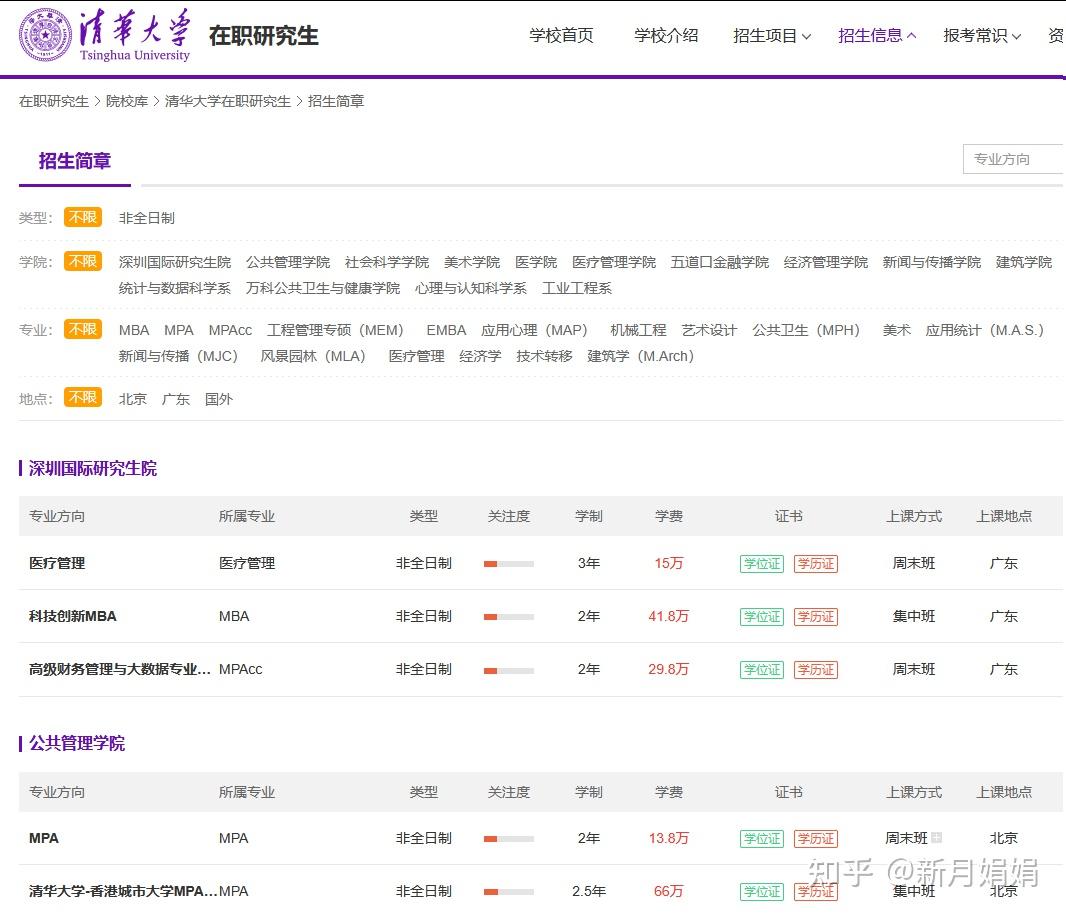This screenshot has width=1066, height=917.
Task: Filter by MPAcc major
Action: coord(230,330)
